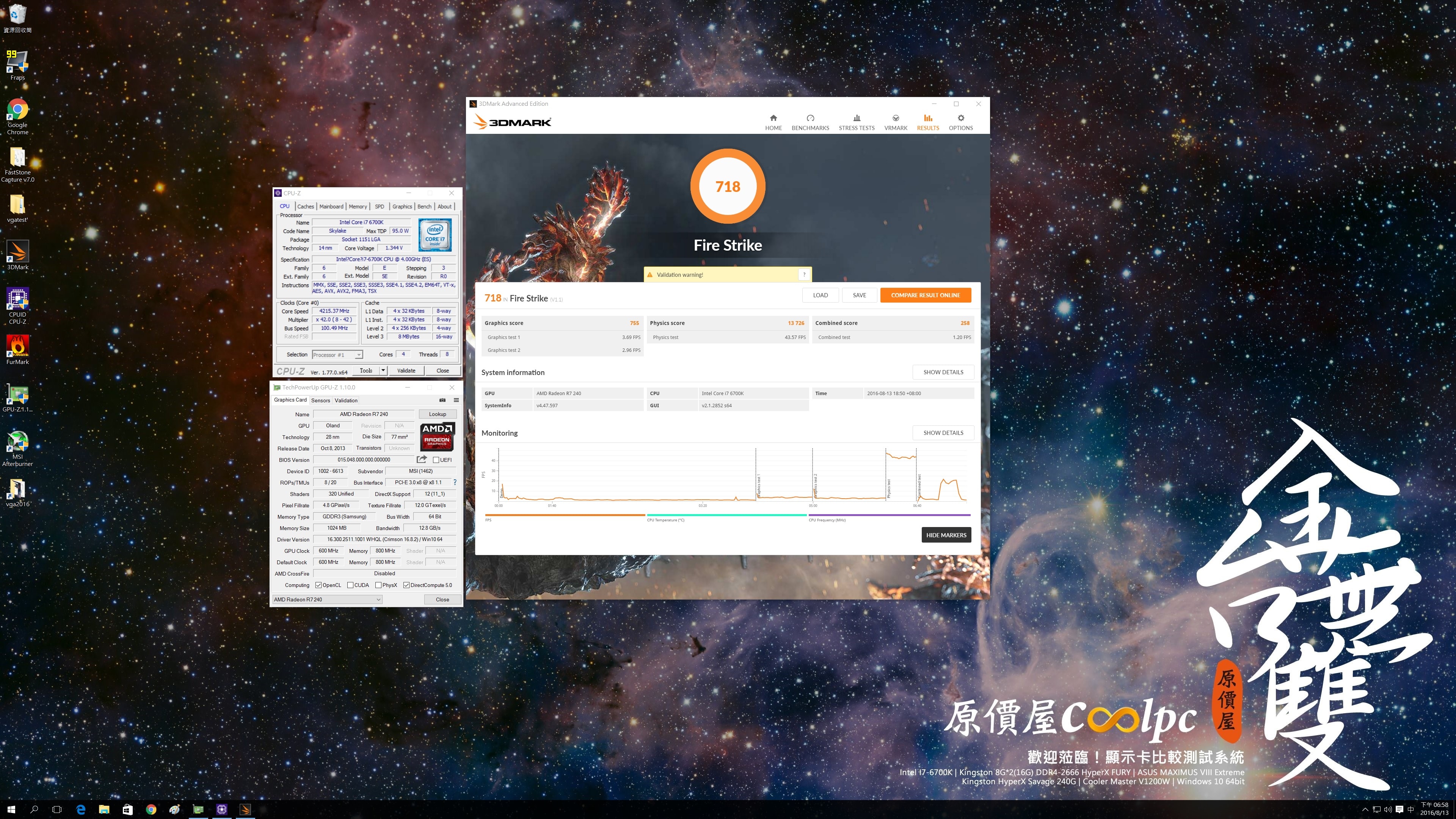Click GPU-Z screenshot camera icon
The image size is (1456, 819).
point(442,400)
